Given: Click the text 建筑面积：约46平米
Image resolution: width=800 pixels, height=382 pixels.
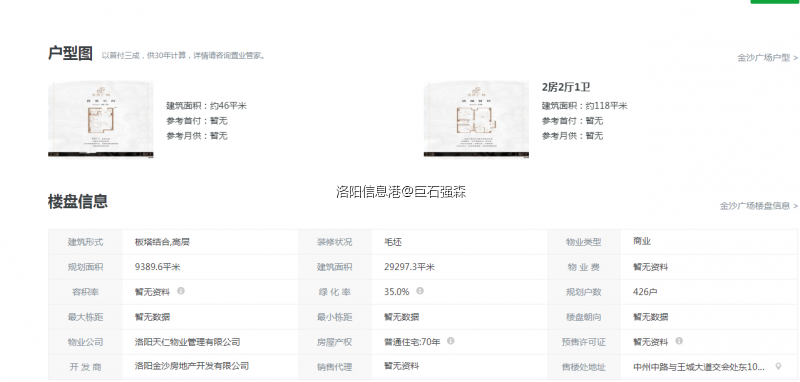Looking at the screenshot, I should 207,106.
